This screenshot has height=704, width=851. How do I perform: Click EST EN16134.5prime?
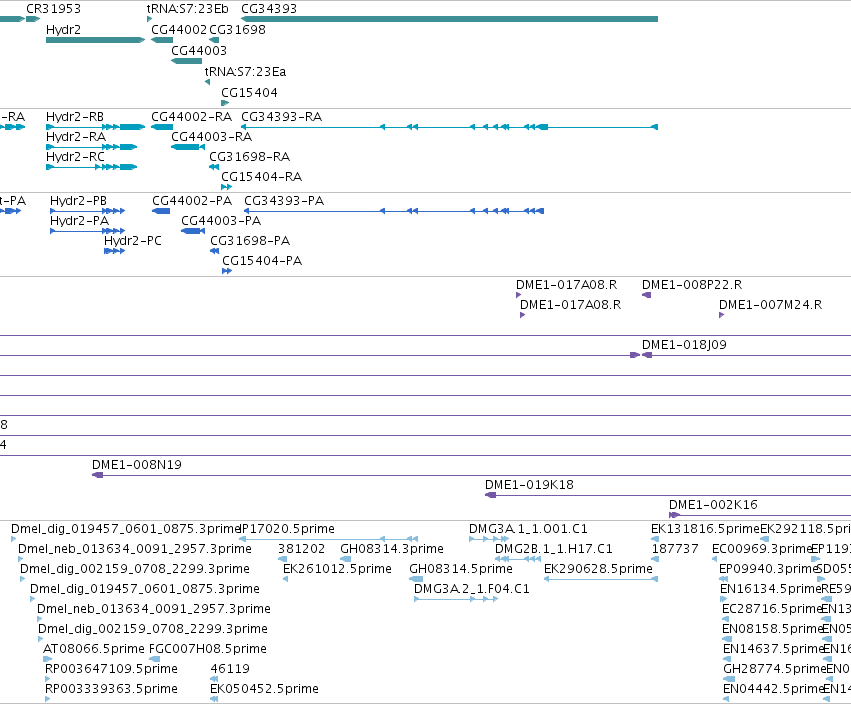724,599
